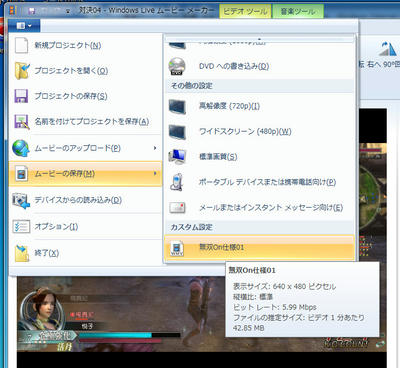
Task: Click the widescreen 480p monitor icon
Action: click(x=177, y=132)
